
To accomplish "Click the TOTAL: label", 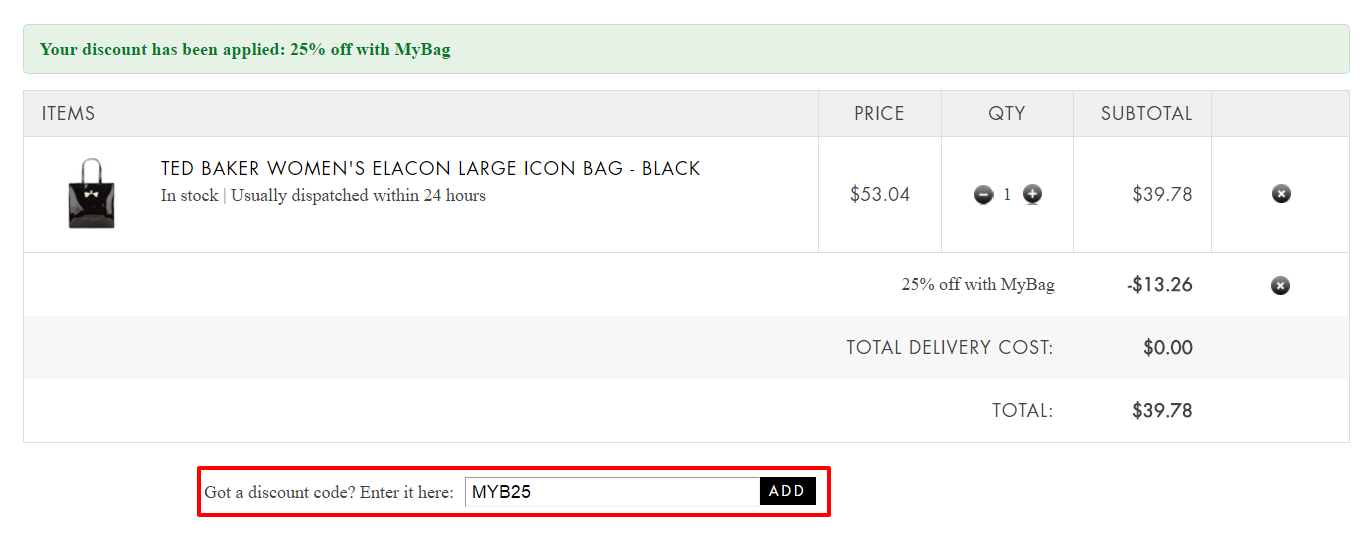I will tap(1022, 410).
